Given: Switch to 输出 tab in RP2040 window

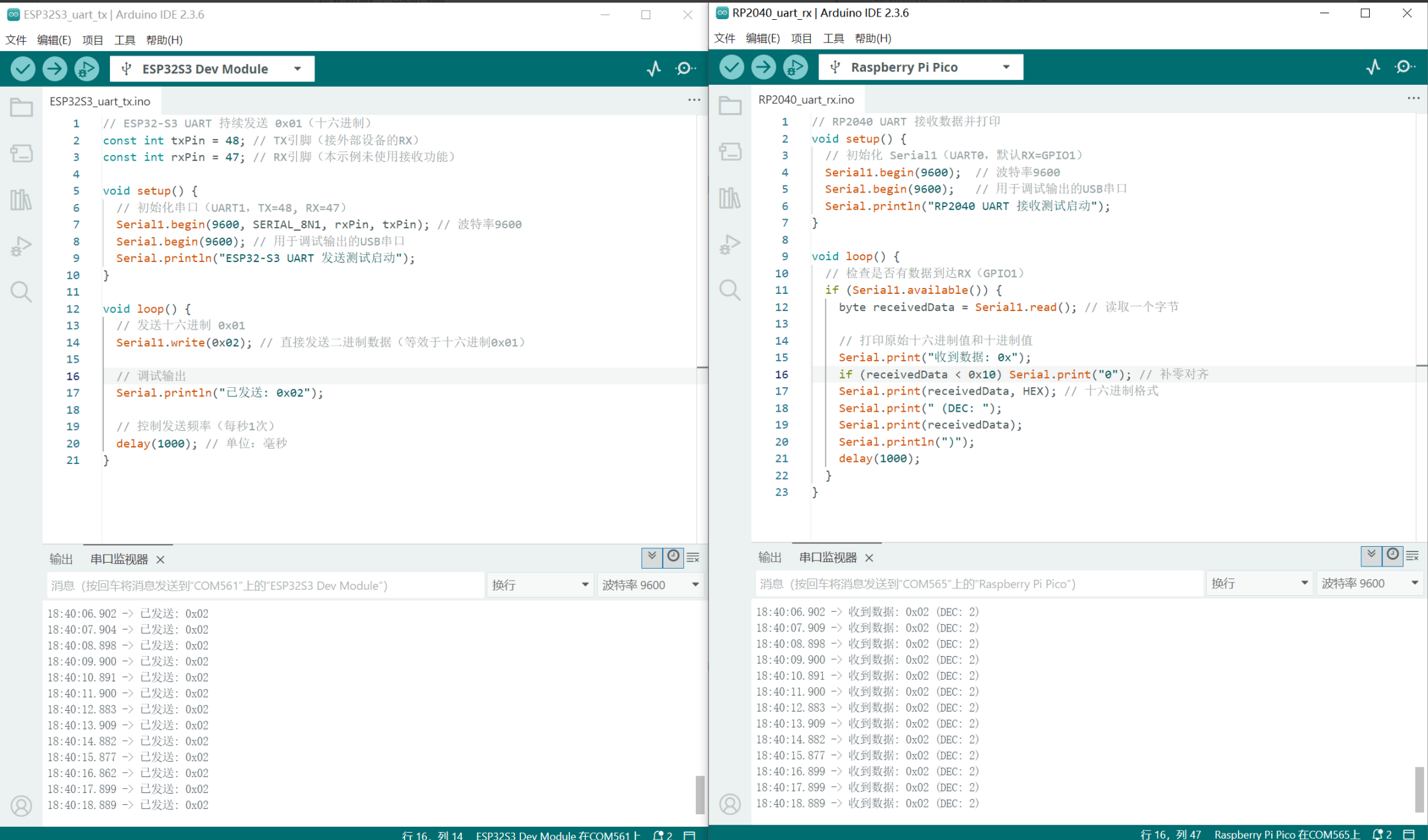Looking at the screenshot, I should tap(770, 557).
